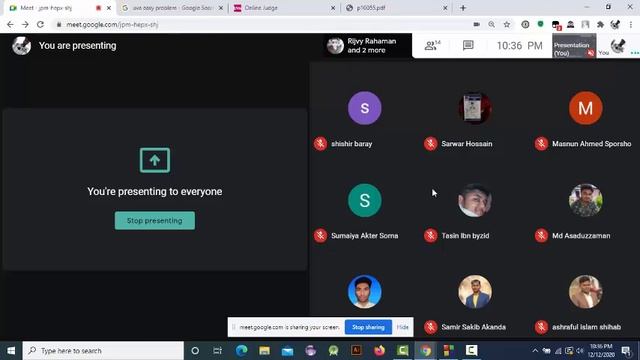Select shishir baray's purple S avatar
The height and width of the screenshot is (360, 640).
pyautogui.click(x=364, y=108)
